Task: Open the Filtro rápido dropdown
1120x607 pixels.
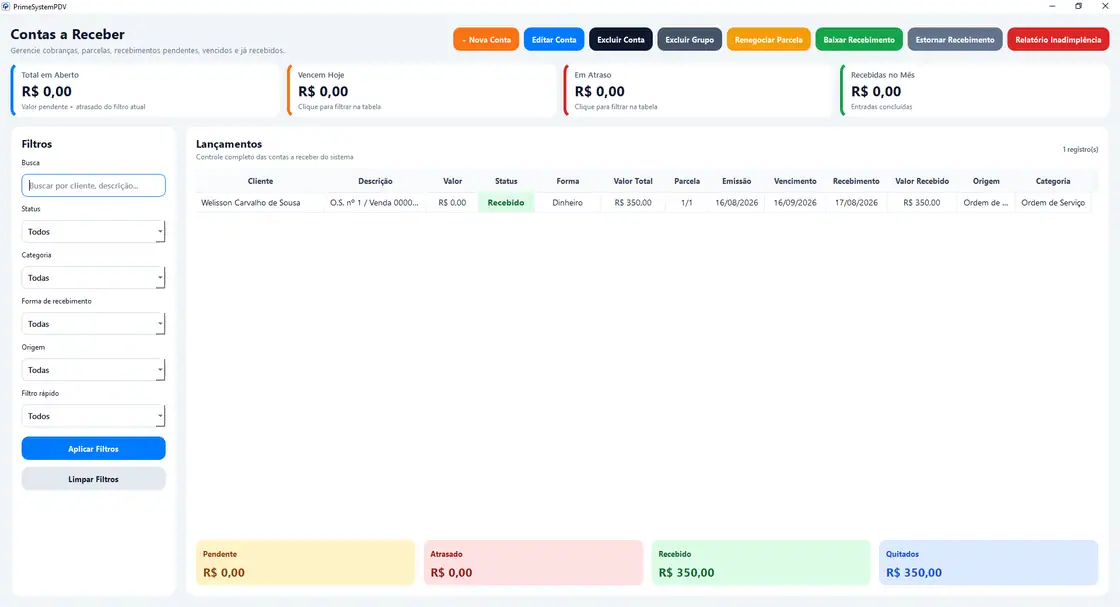Action: (94, 416)
